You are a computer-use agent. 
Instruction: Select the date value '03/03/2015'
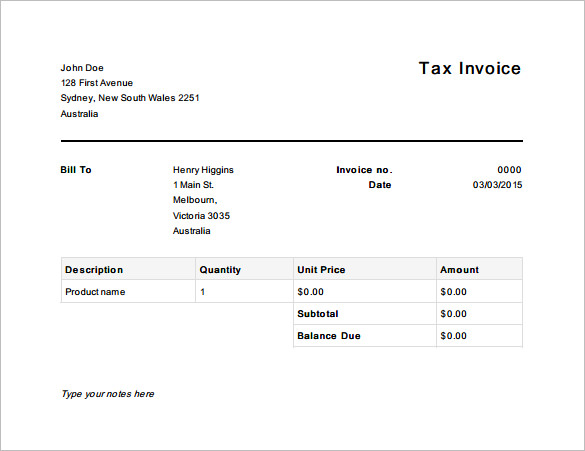point(497,185)
